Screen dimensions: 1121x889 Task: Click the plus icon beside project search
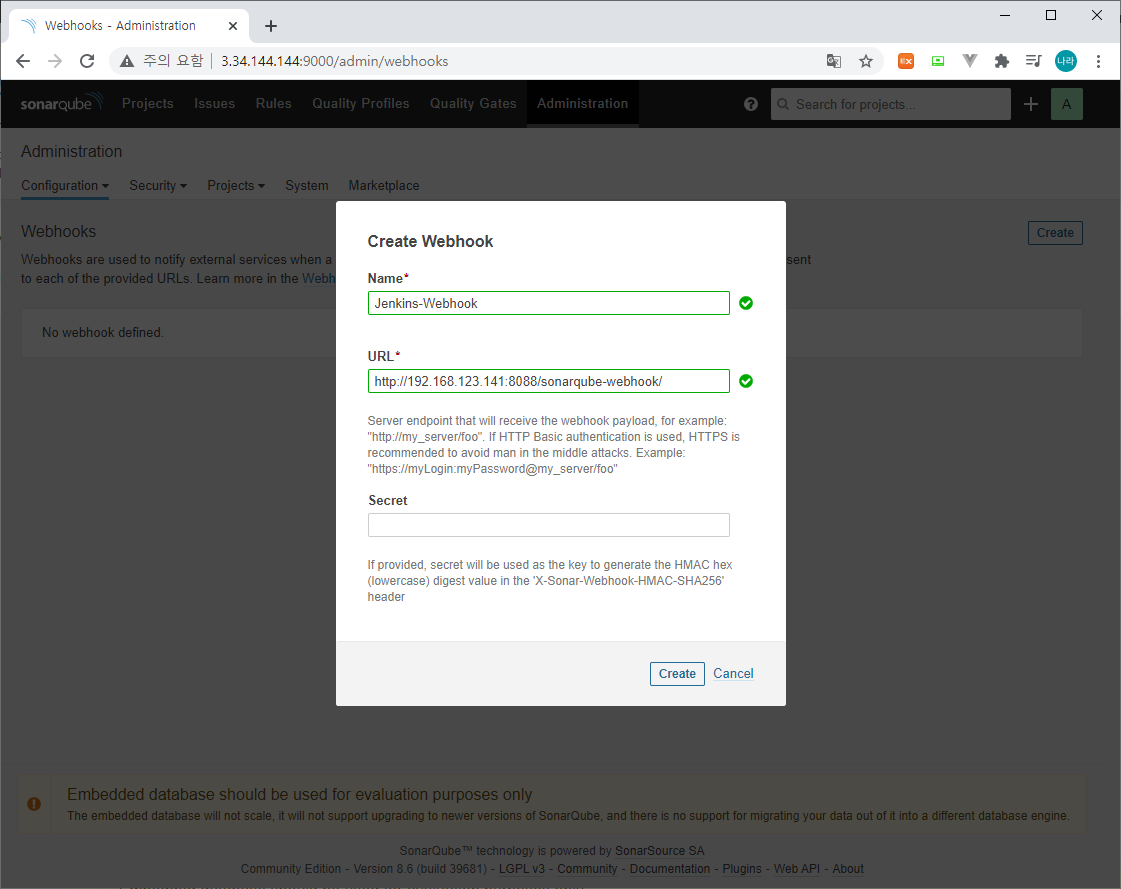[1031, 104]
